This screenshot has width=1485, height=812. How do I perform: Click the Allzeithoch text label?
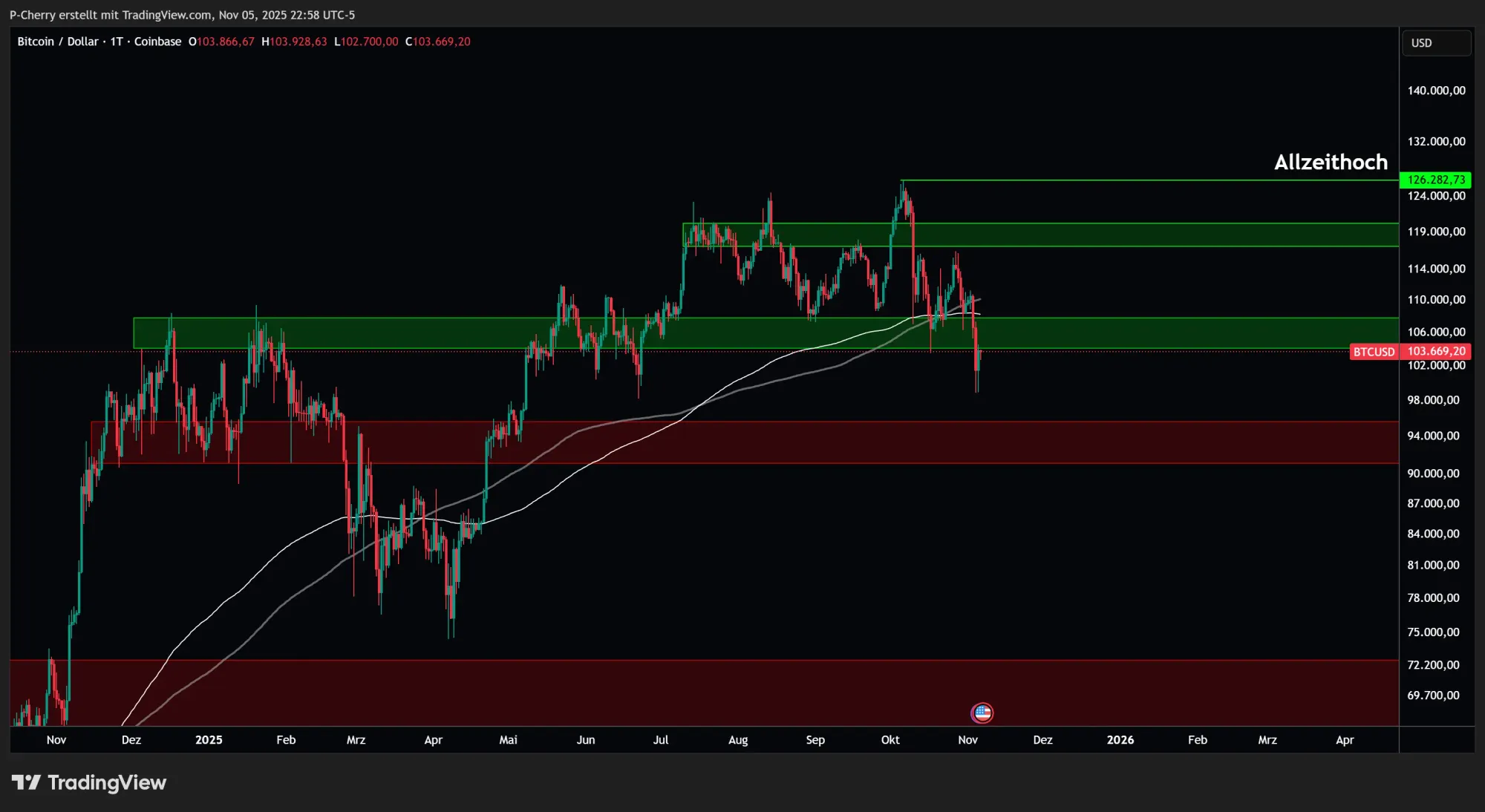coord(1331,162)
